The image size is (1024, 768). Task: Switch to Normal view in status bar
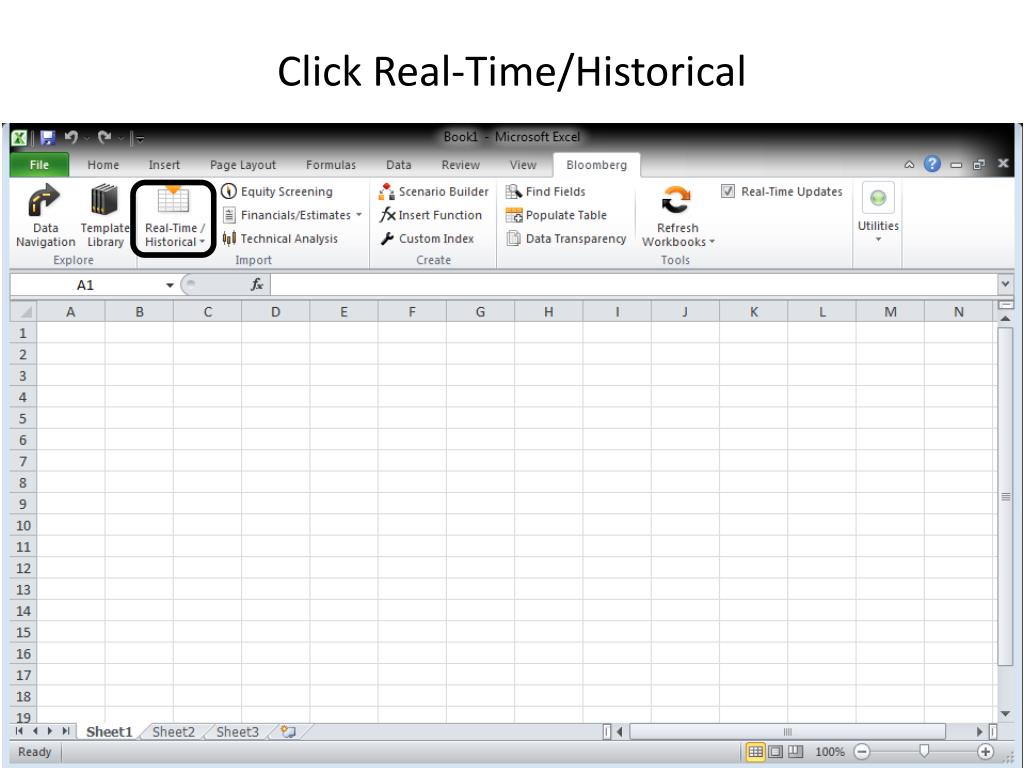(x=756, y=752)
